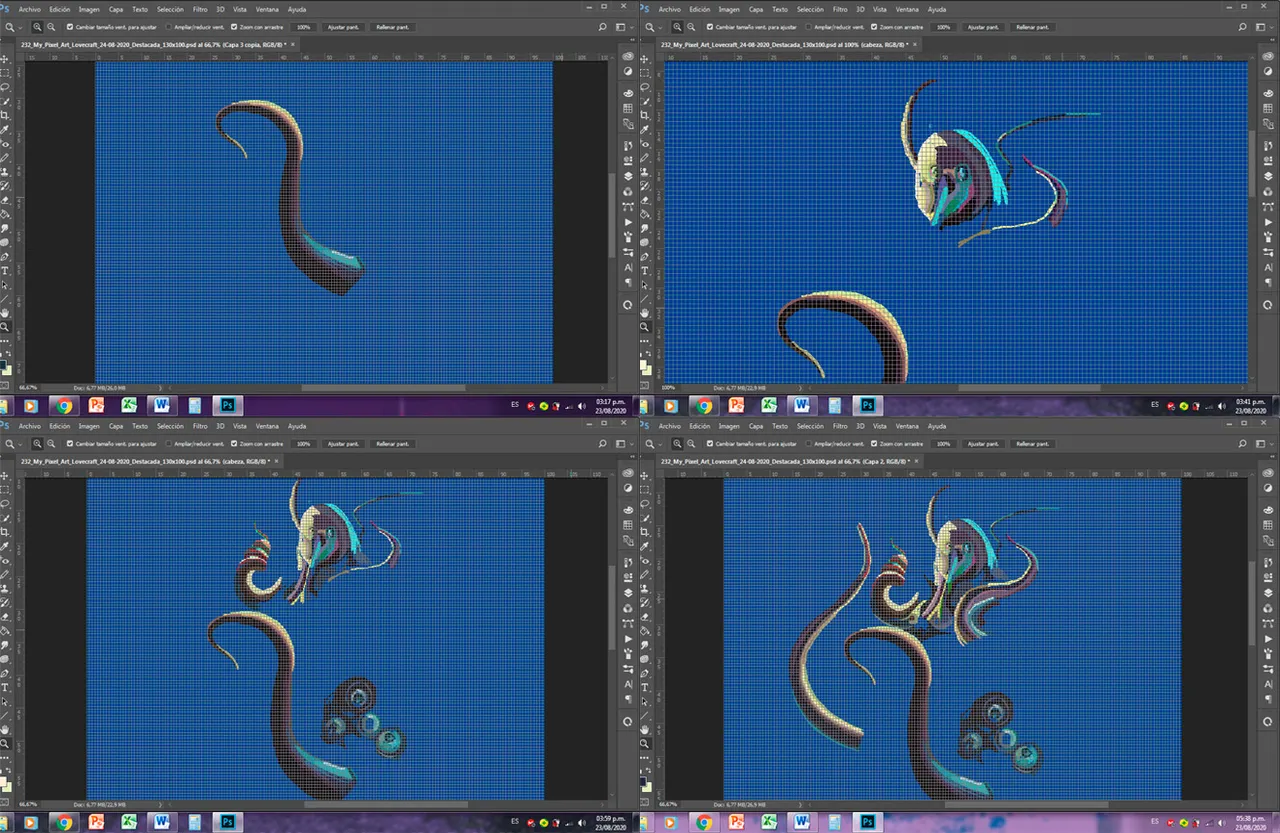1280x833 pixels.
Task: Click the search icon in bottom-right window
Action: pos(1243,443)
